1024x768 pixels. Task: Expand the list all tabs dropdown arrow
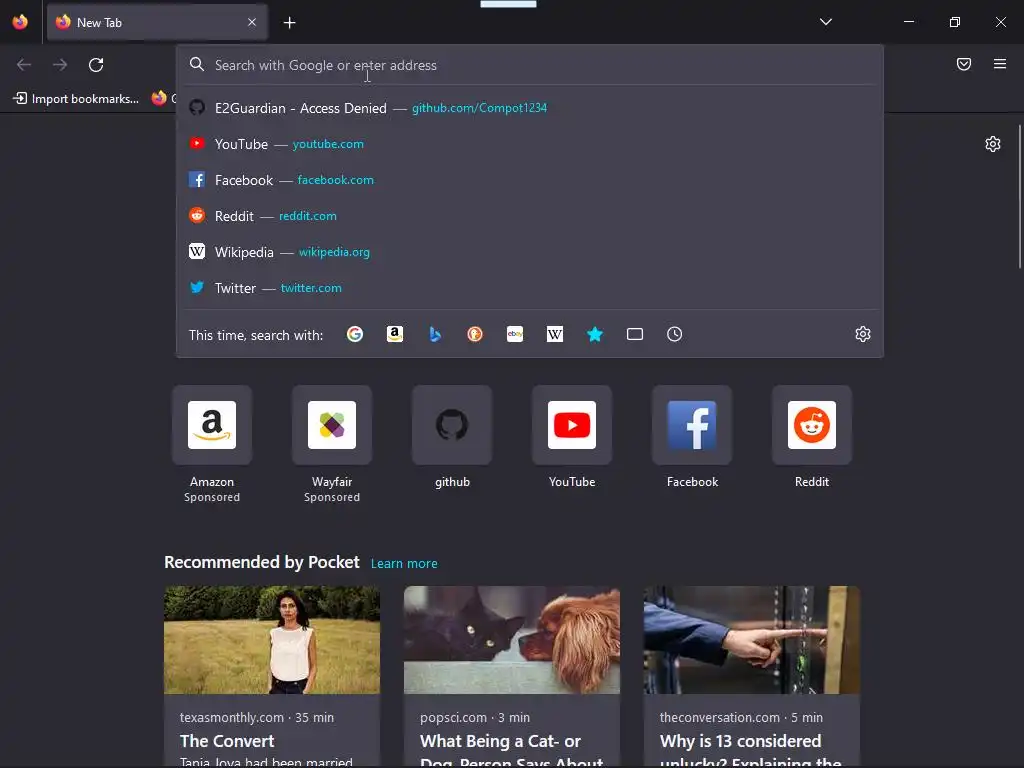click(x=825, y=22)
